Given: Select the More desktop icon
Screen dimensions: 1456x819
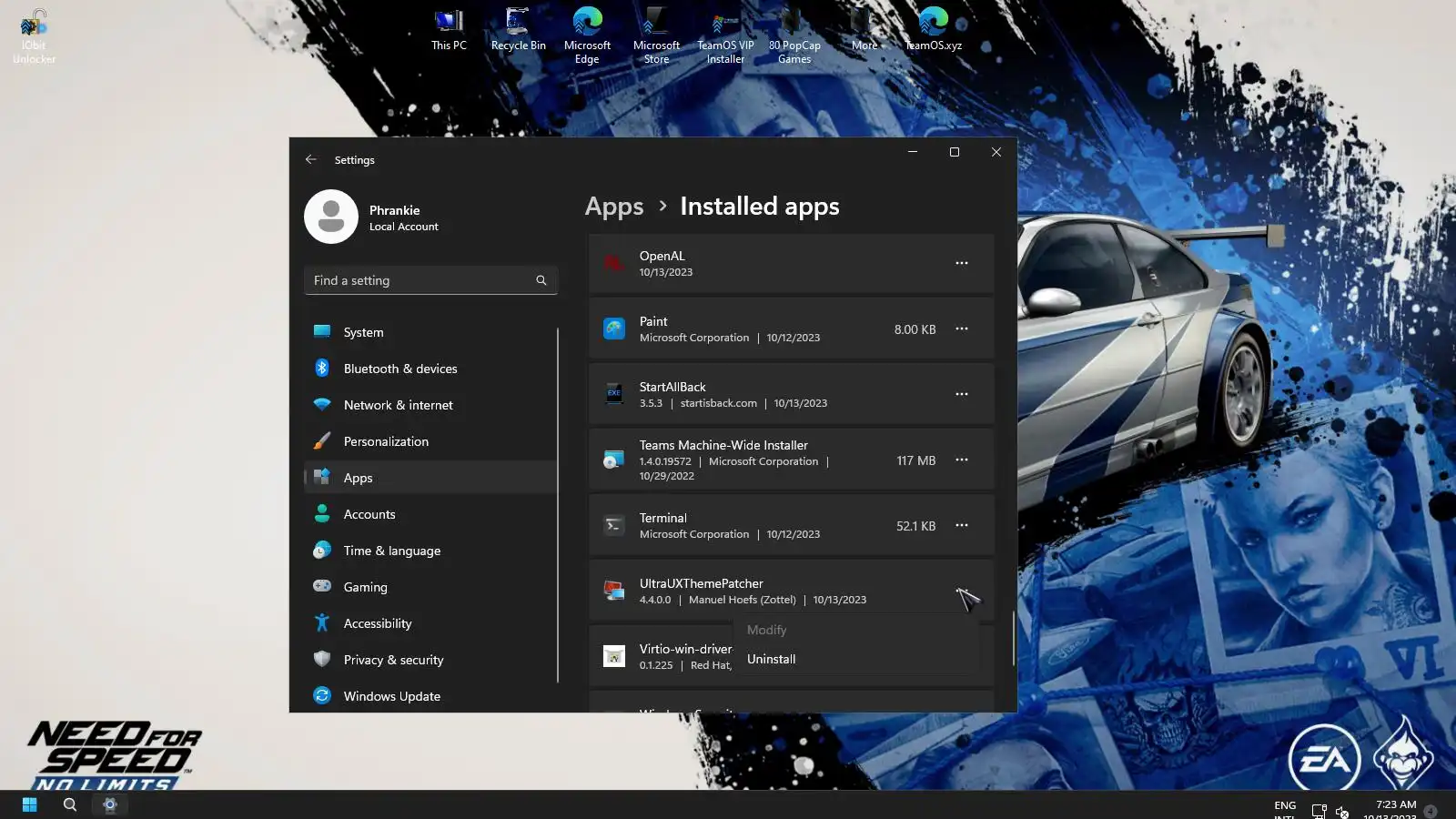Looking at the screenshot, I should (x=864, y=30).
